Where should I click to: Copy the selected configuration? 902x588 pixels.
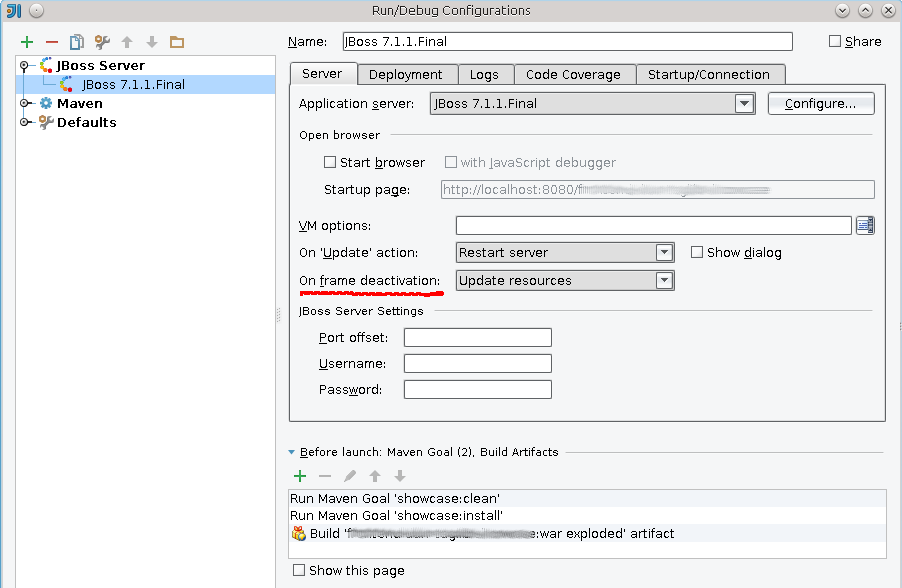click(77, 42)
